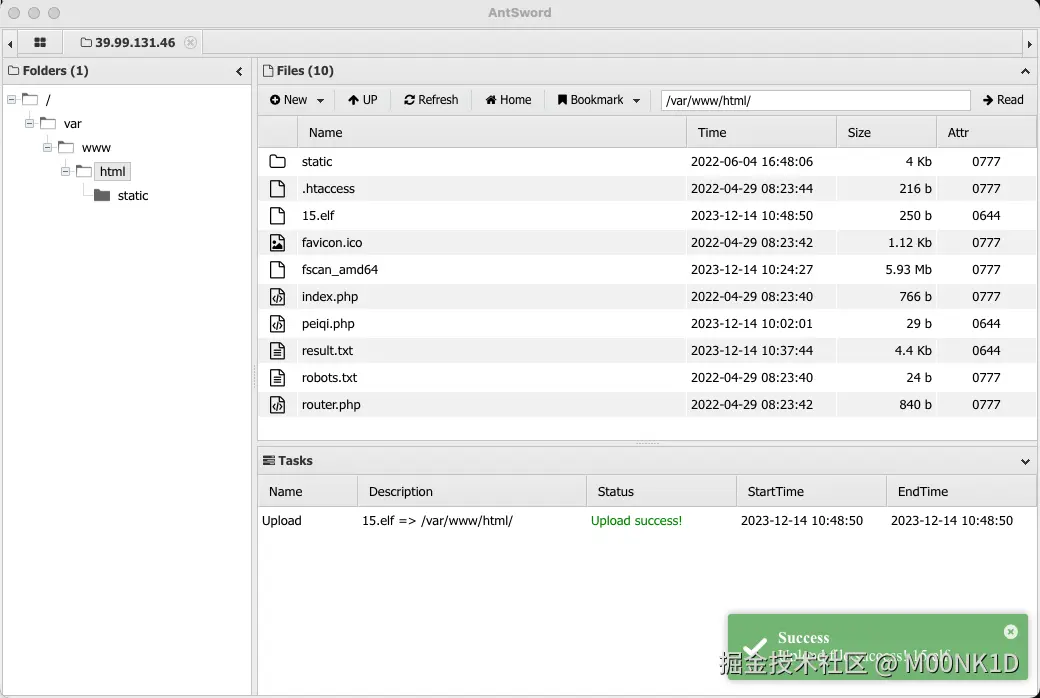The width and height of the screenshot is (1040, 698).
Task: Sort files by Time column
Action: coord(761,133)
